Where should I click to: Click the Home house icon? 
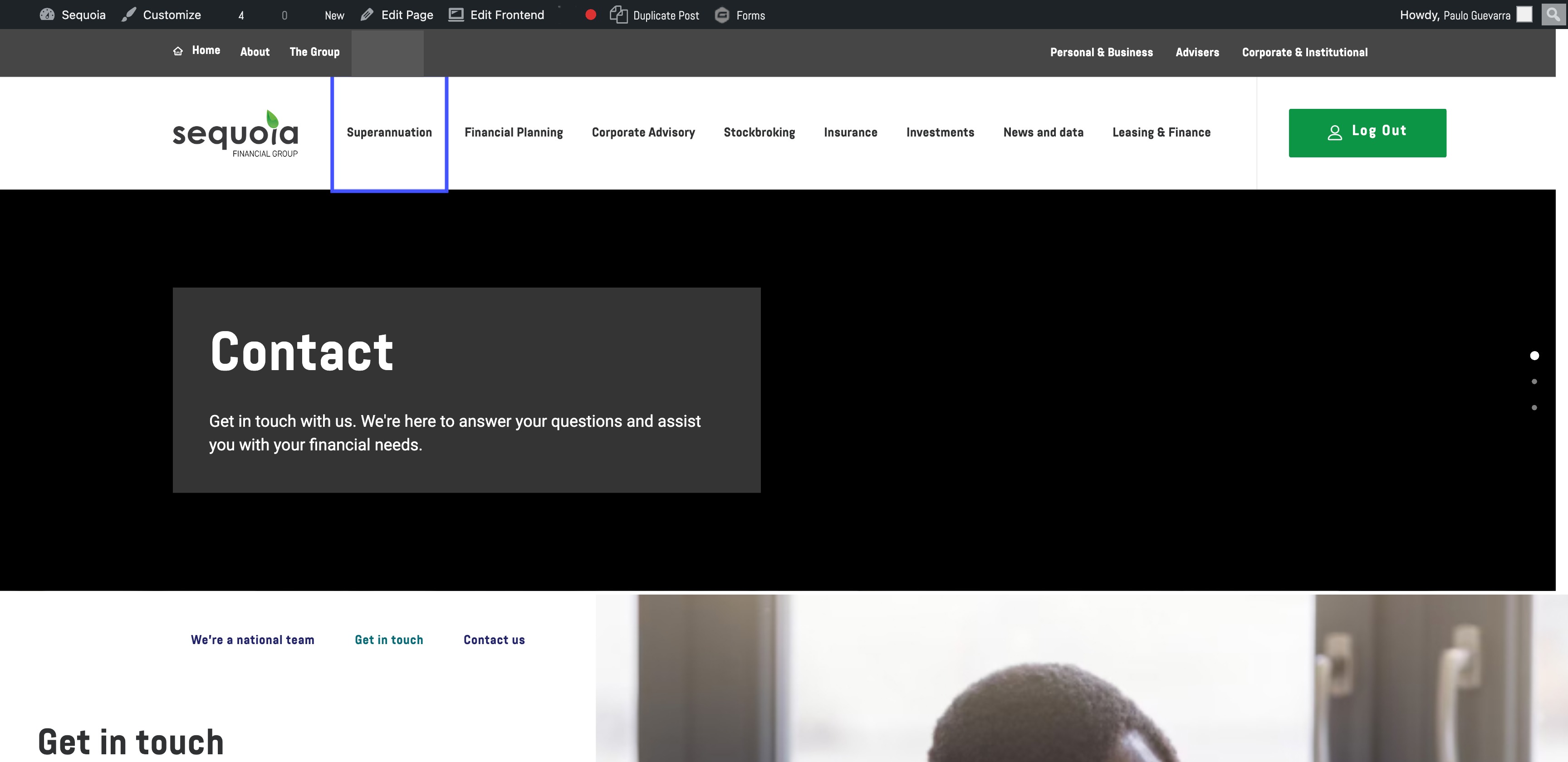point(178,51)
